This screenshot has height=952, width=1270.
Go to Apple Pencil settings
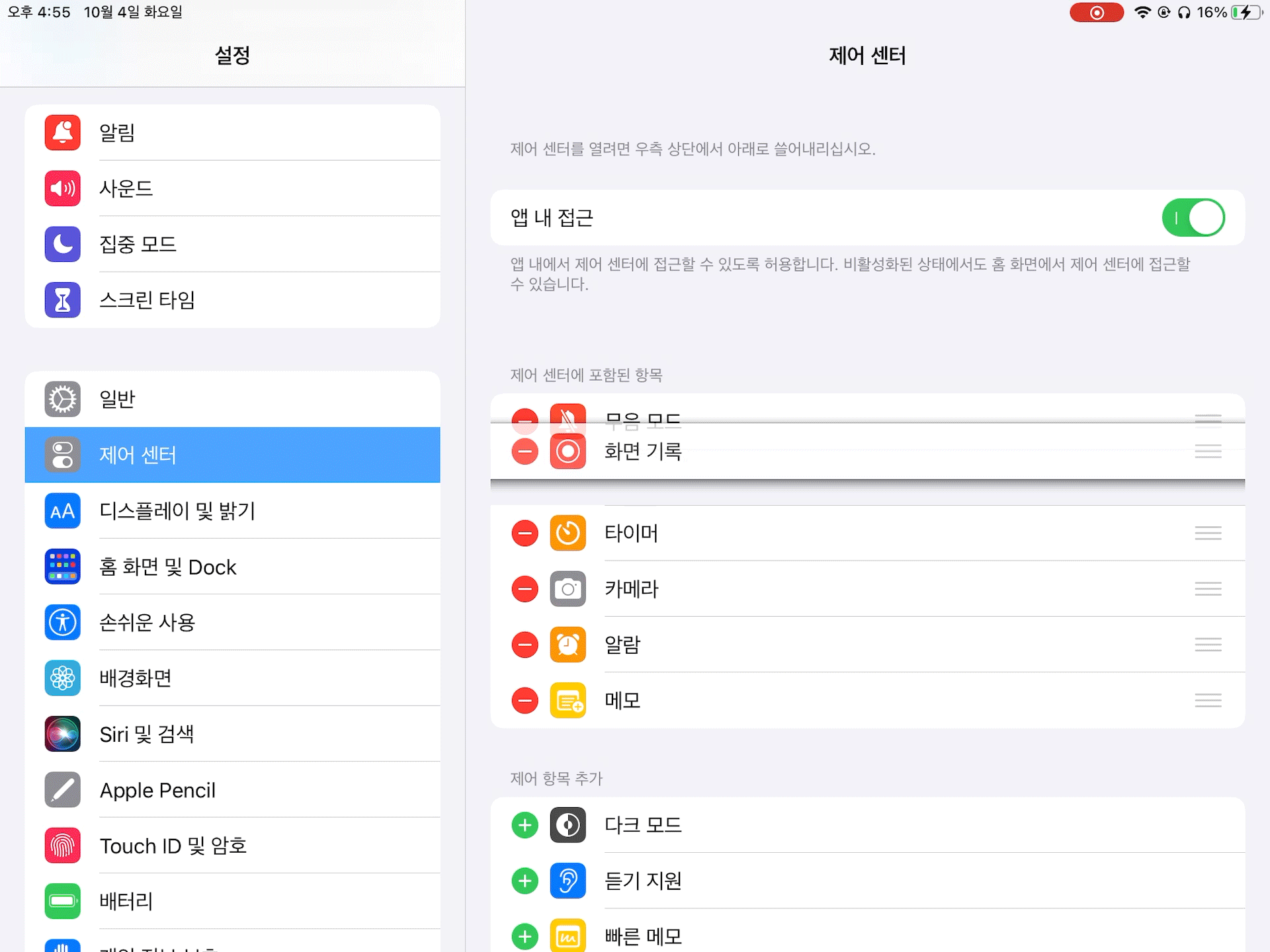click(x=232, y=790)
